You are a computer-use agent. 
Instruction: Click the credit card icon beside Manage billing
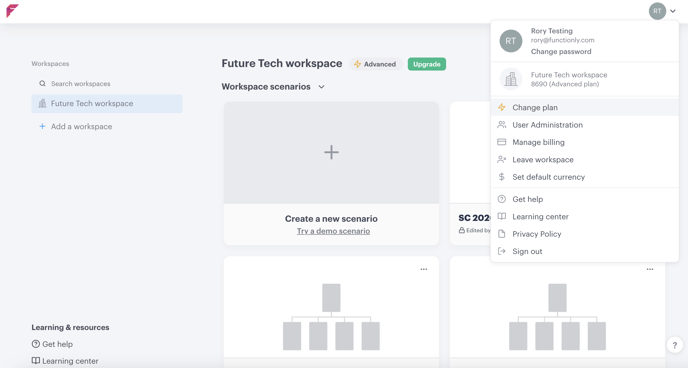pos(502,142)
